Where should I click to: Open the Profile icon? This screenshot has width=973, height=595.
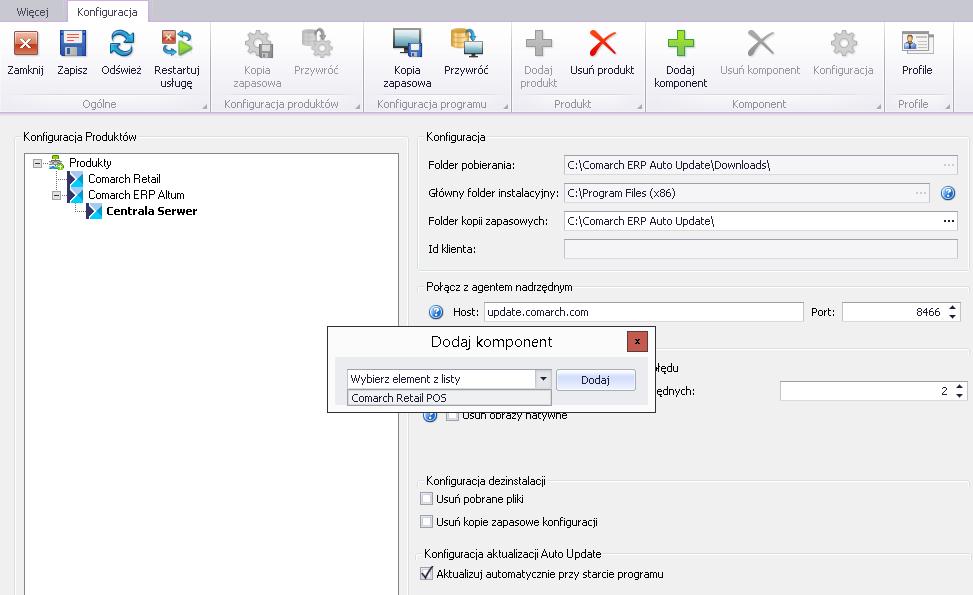click(917, 43)
